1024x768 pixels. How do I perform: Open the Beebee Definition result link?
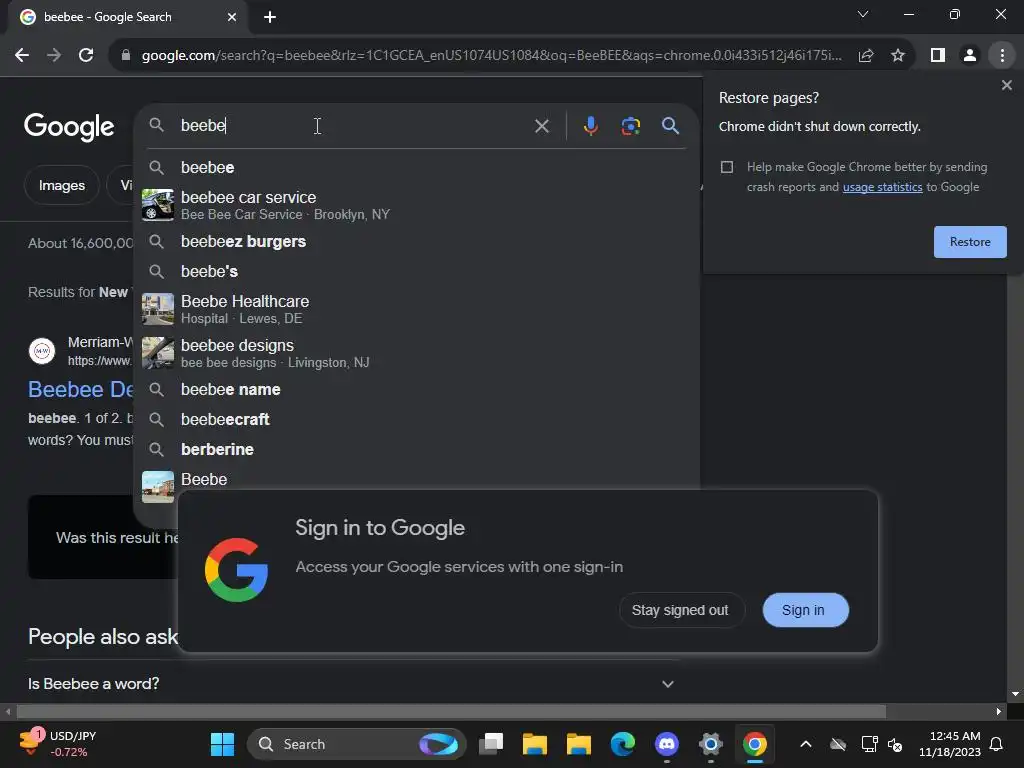(x=80, y=389)
